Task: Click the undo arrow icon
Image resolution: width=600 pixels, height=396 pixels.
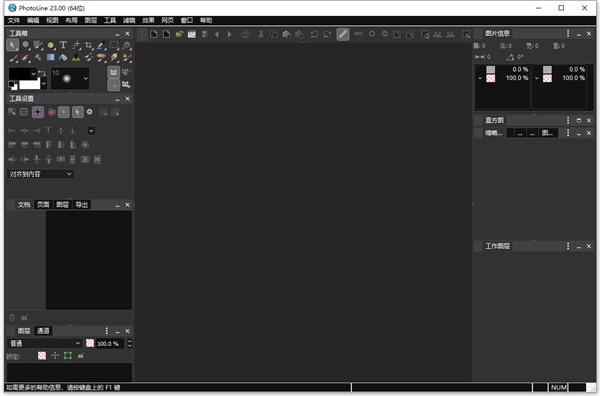Action: [x=315, y=34]
